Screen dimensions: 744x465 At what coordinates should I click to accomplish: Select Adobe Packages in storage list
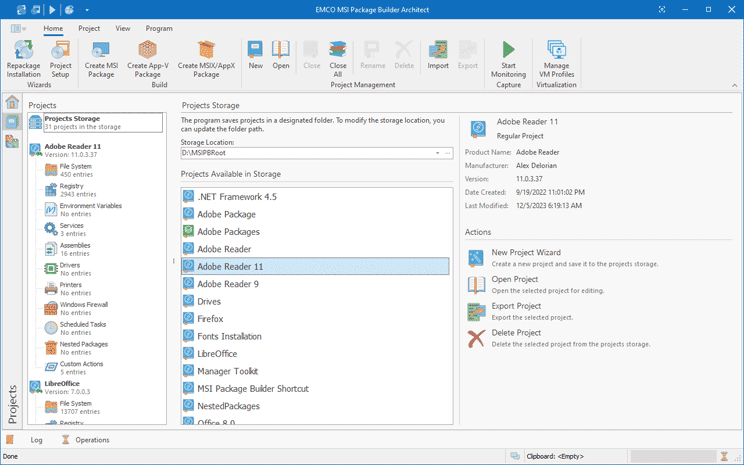316,232
